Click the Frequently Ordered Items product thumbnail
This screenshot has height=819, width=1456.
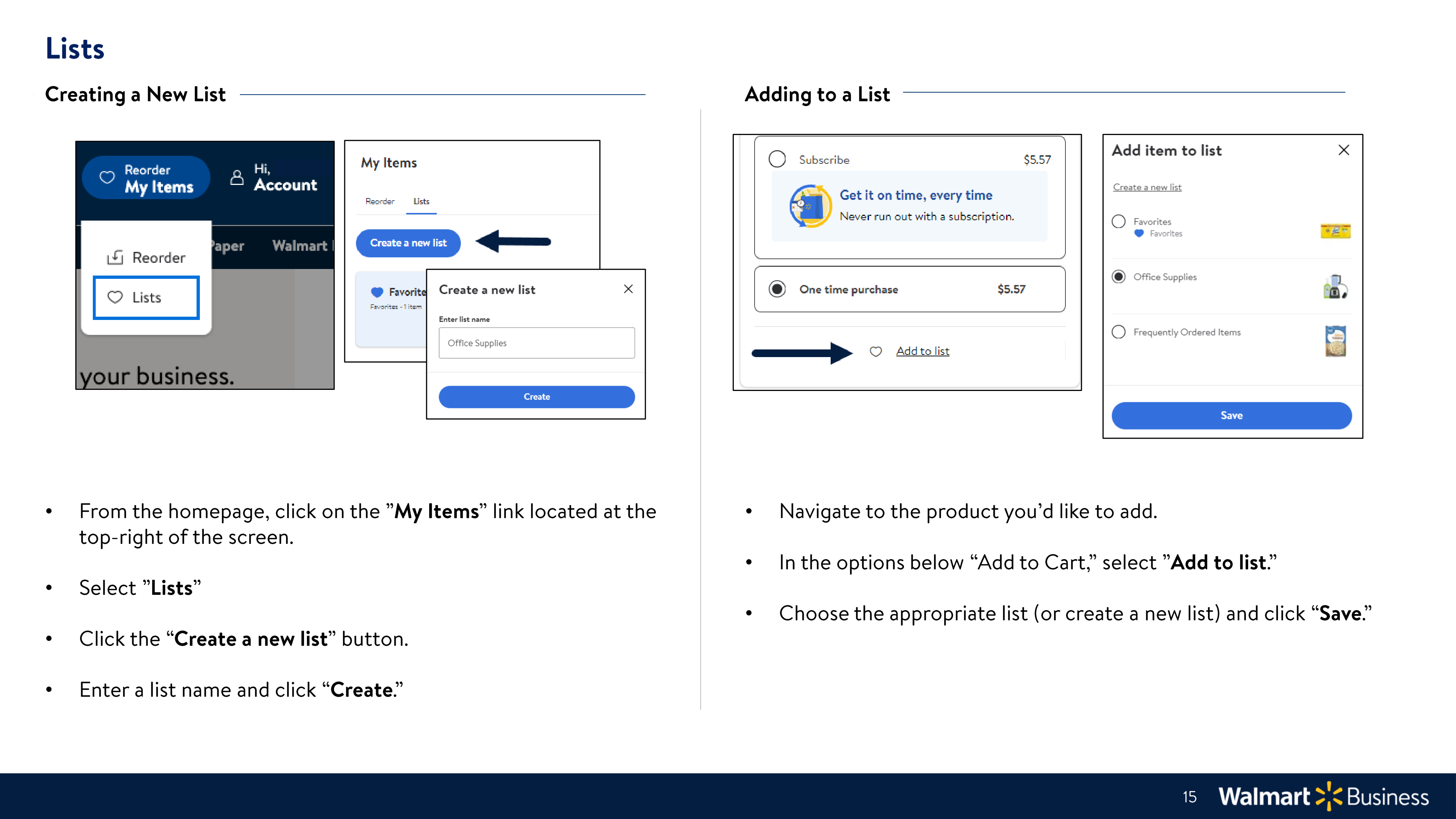tap(1336, 341)
